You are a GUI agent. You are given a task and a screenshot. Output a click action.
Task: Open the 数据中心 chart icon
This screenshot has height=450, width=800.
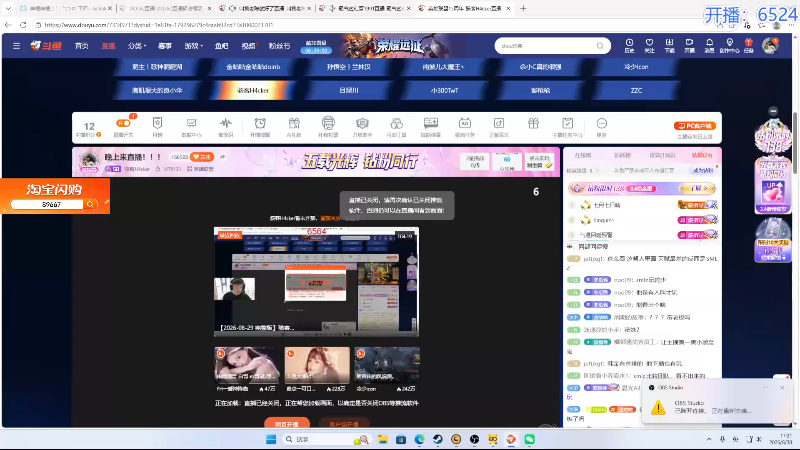[191, 127]
